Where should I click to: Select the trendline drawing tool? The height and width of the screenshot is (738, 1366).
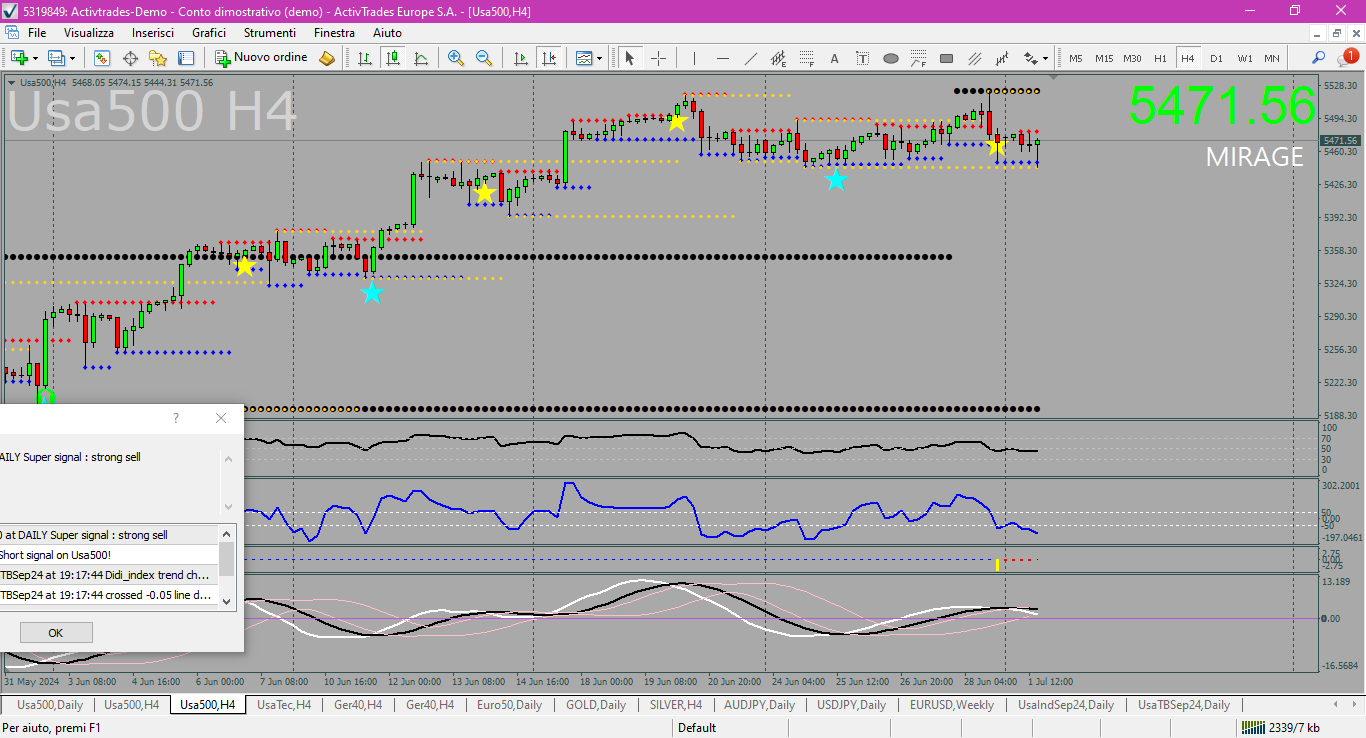(x=750, y=58)
